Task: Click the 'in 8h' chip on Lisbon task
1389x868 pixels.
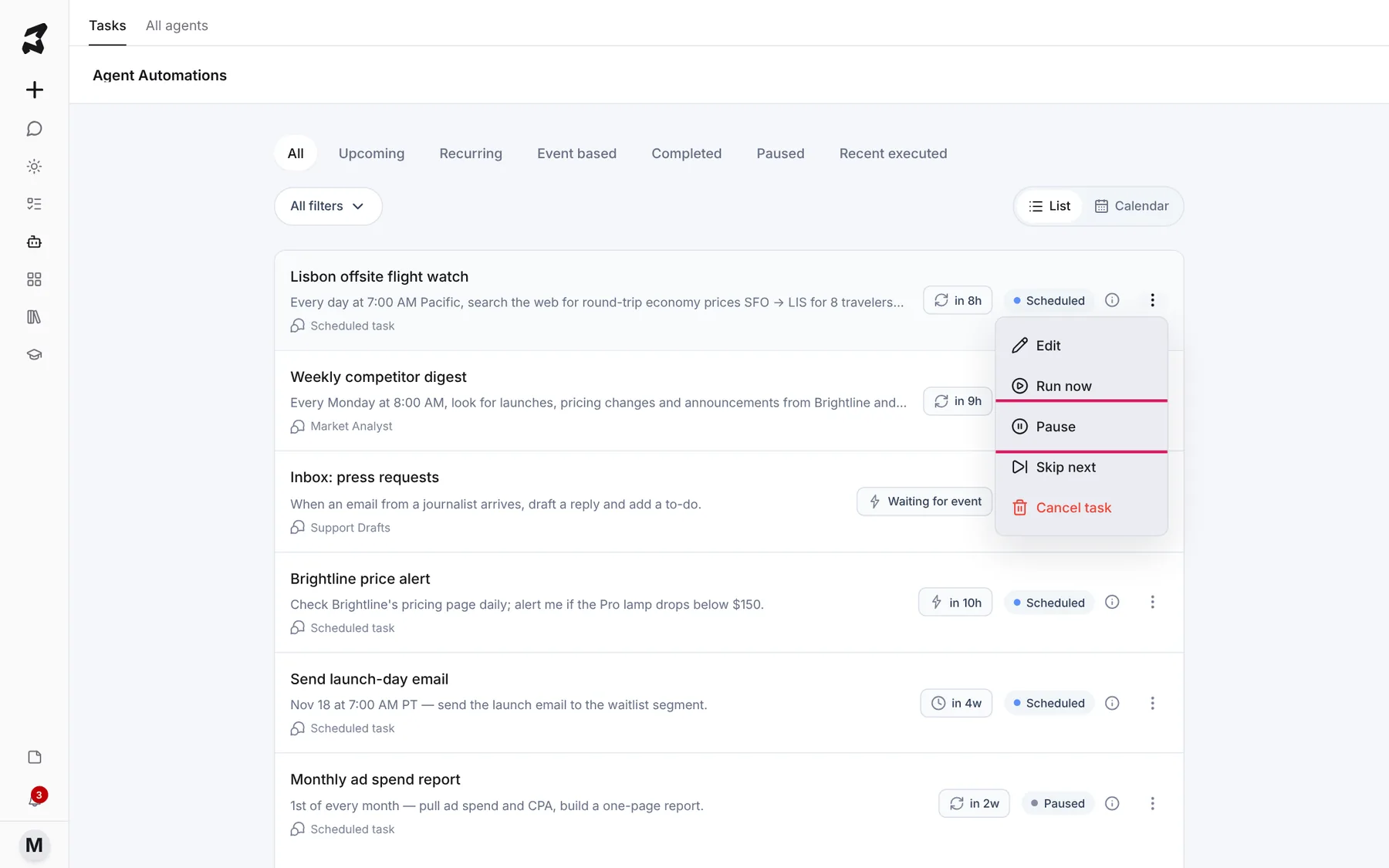Action: click(958, 300)
